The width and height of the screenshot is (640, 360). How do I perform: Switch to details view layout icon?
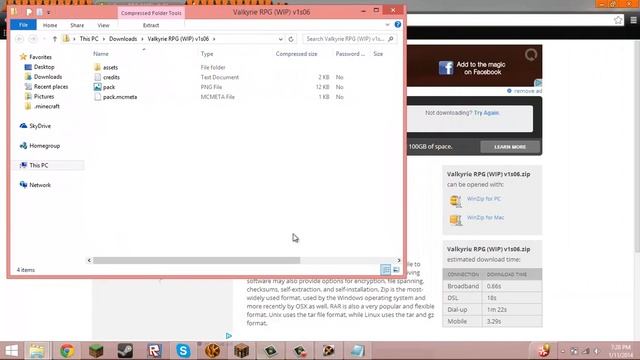pos(385,269)
